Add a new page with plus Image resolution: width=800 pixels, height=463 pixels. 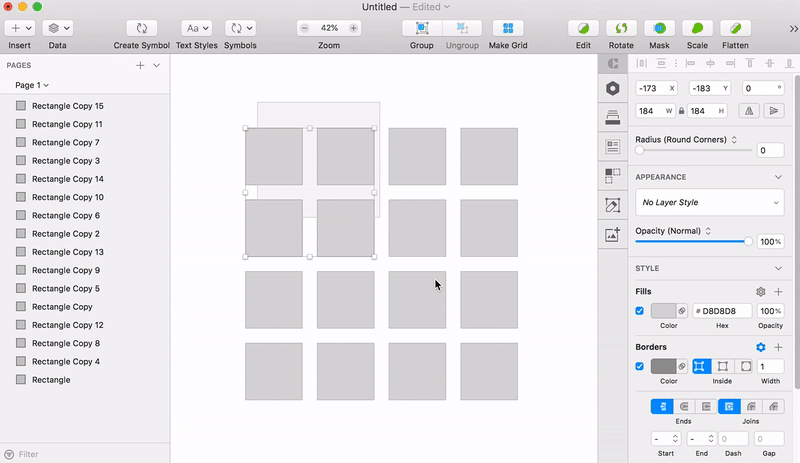click(x=140, y=65)
